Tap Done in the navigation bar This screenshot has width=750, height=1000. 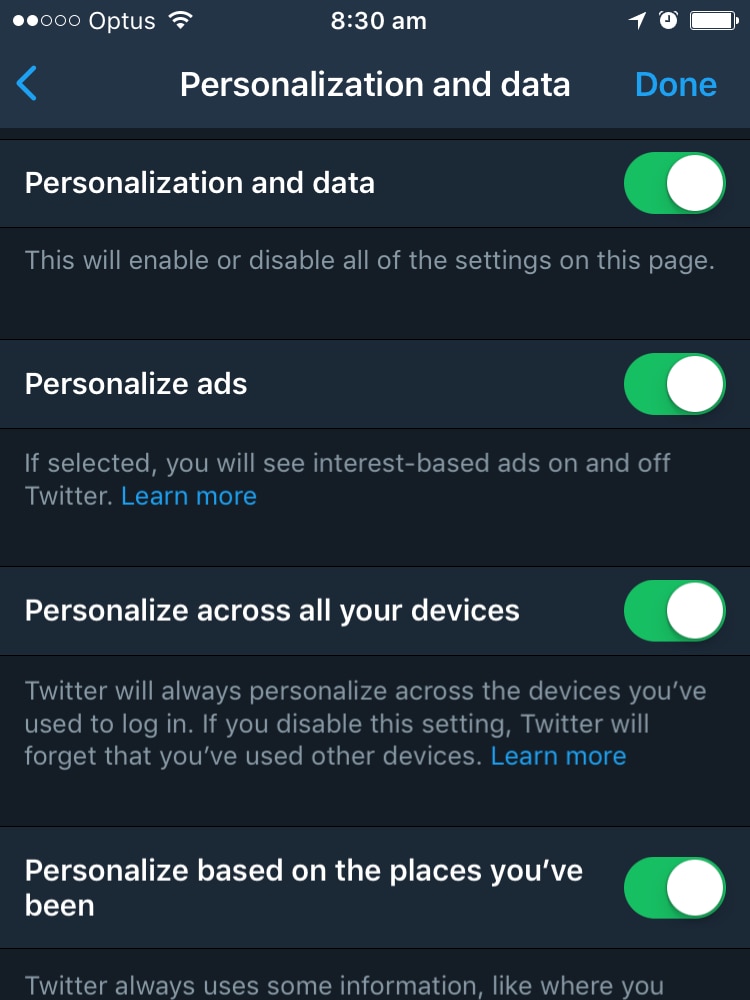[676, 84]
